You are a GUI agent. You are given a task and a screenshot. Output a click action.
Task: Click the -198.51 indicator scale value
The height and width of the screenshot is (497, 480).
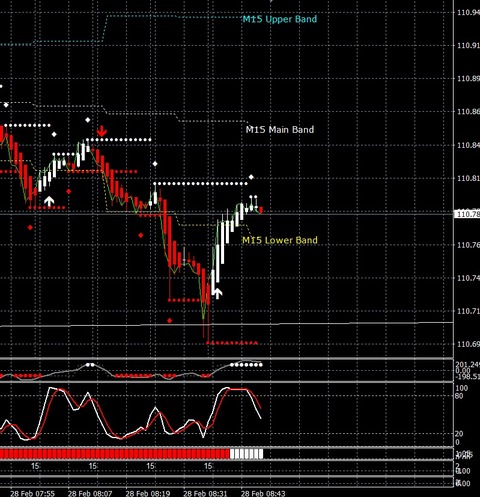point(467,377)
